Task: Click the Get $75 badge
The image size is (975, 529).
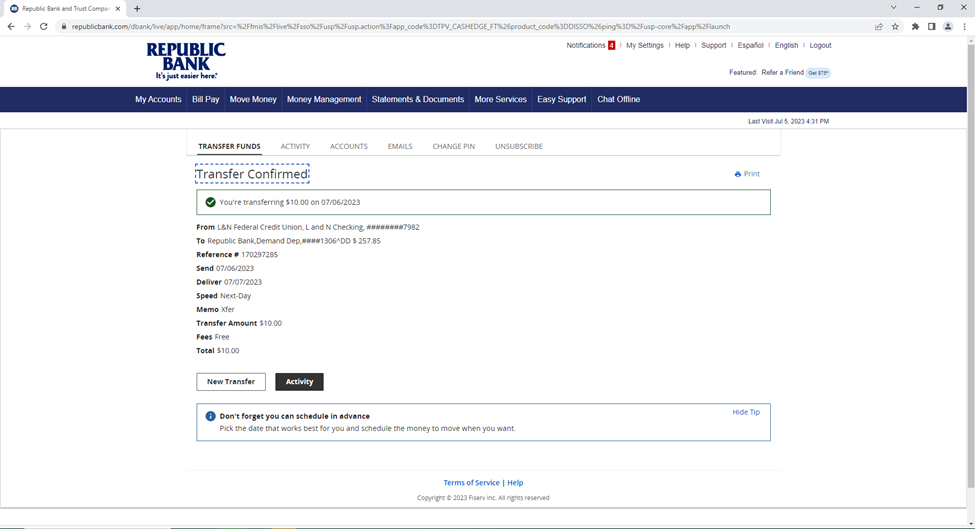Action: pyautogui.click(x=818, y=73)
